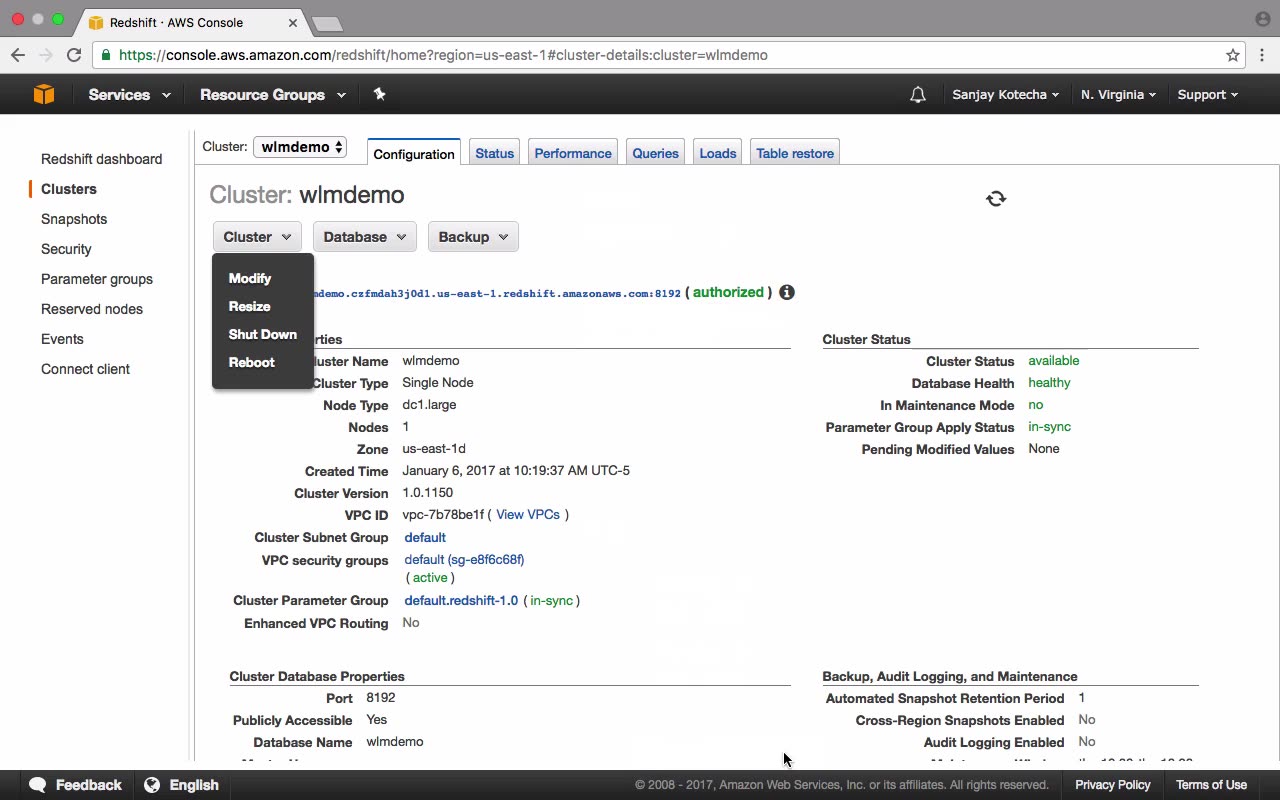Select the Redshift AWS Console browser tab
The height and width of the screenshot is (800, 1280).
192,22
